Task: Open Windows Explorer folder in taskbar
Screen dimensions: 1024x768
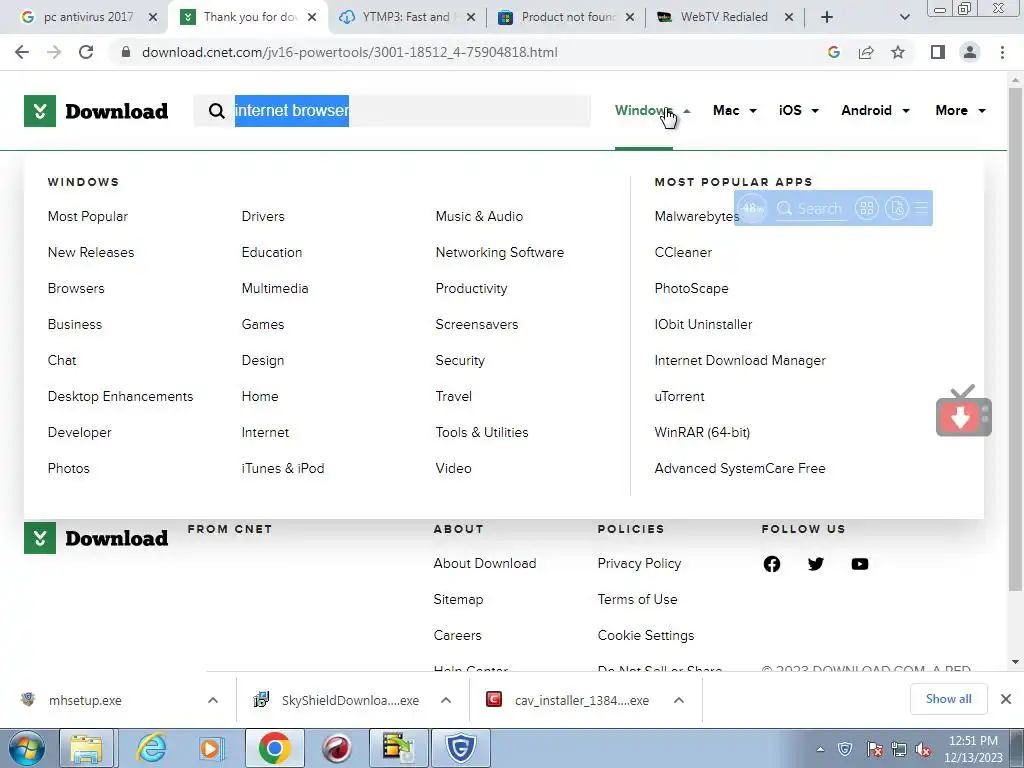Action: [86, 748]
